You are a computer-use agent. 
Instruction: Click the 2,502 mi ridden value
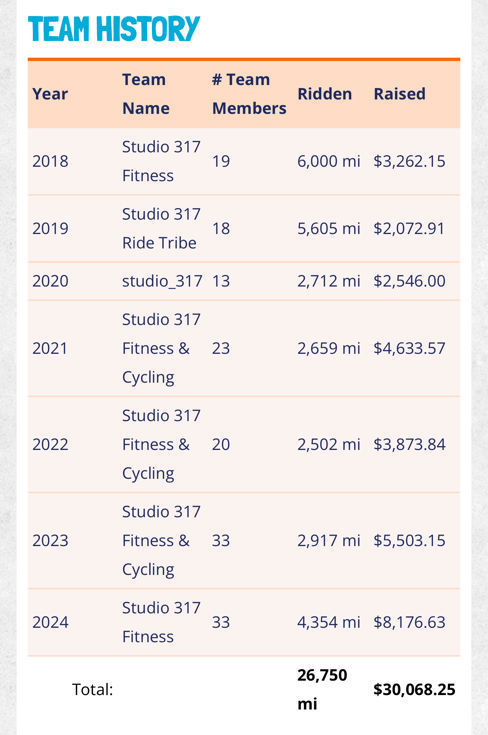(x=329, y=444)
